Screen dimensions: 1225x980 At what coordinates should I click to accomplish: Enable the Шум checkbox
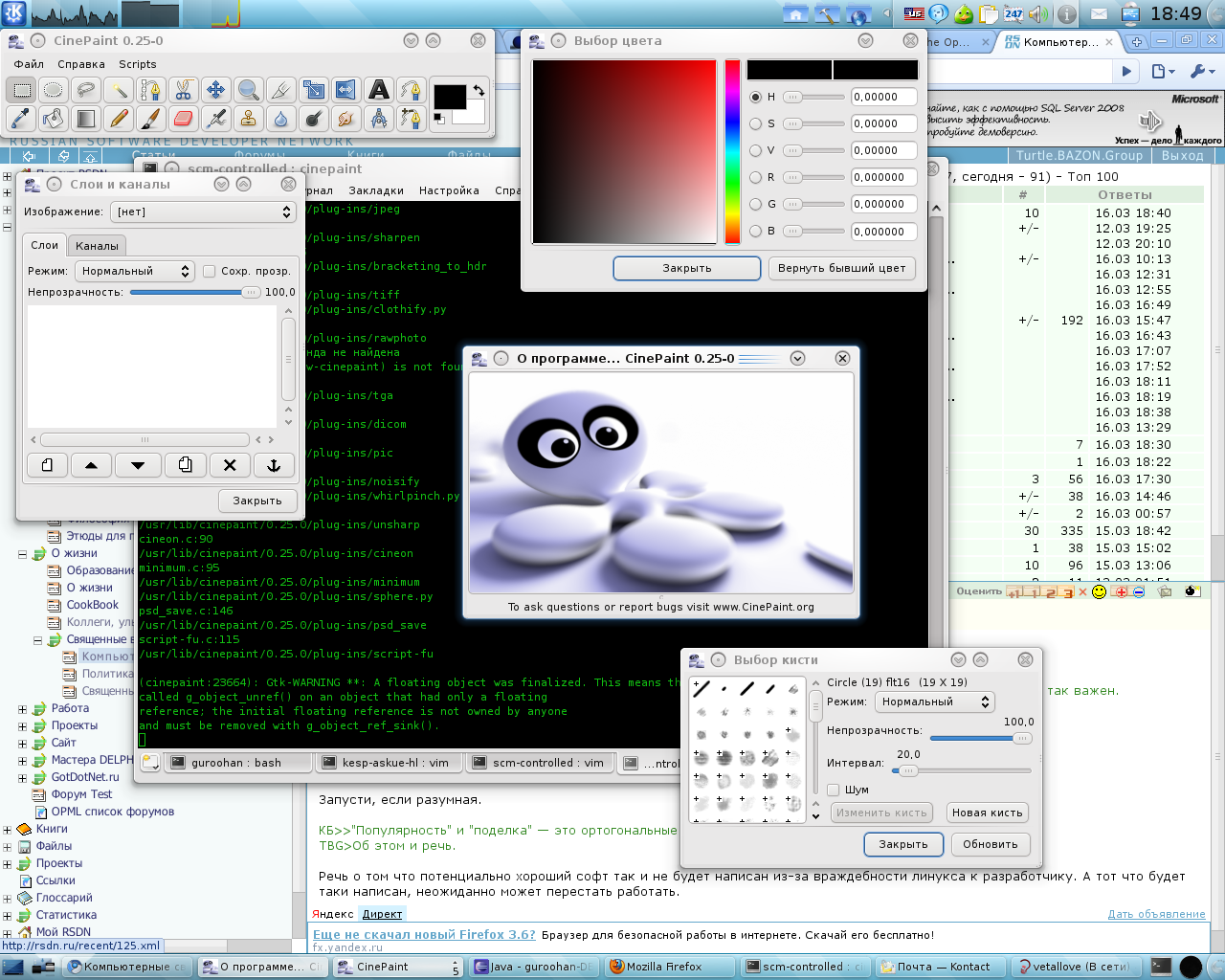click(834, 790)
